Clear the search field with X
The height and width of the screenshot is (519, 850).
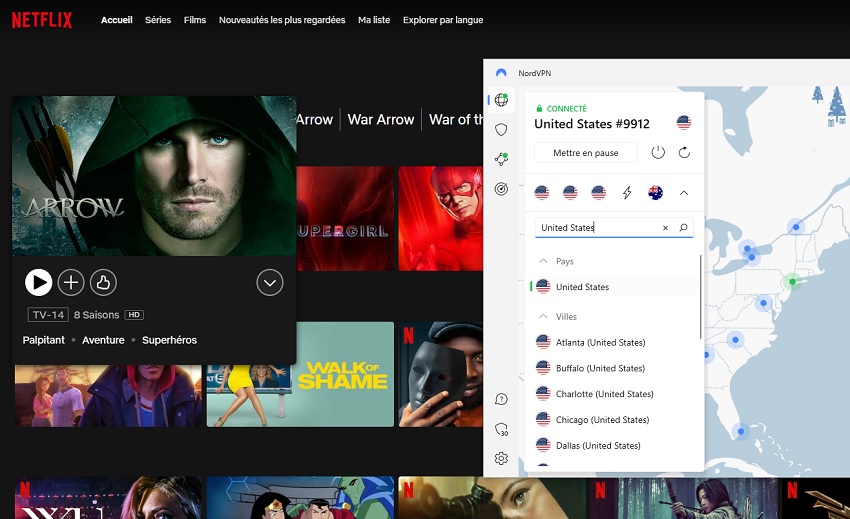pos(665,228)
